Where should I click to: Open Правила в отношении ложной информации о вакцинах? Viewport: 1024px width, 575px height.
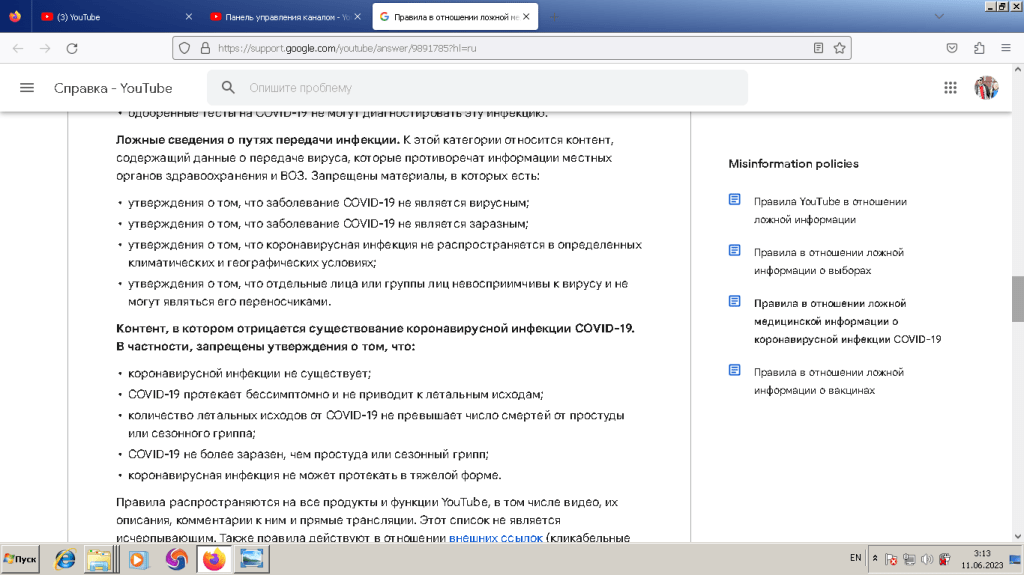[x=828, y=380]
